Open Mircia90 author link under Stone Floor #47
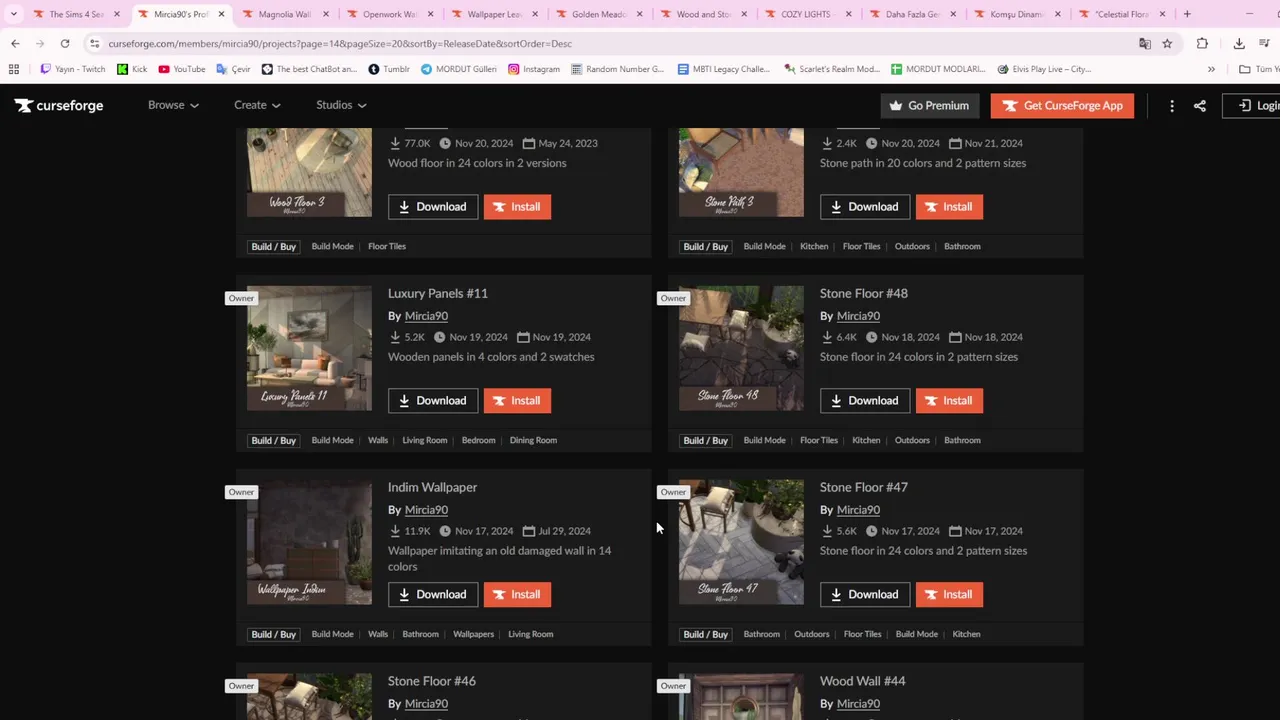 tap(858, 510)
